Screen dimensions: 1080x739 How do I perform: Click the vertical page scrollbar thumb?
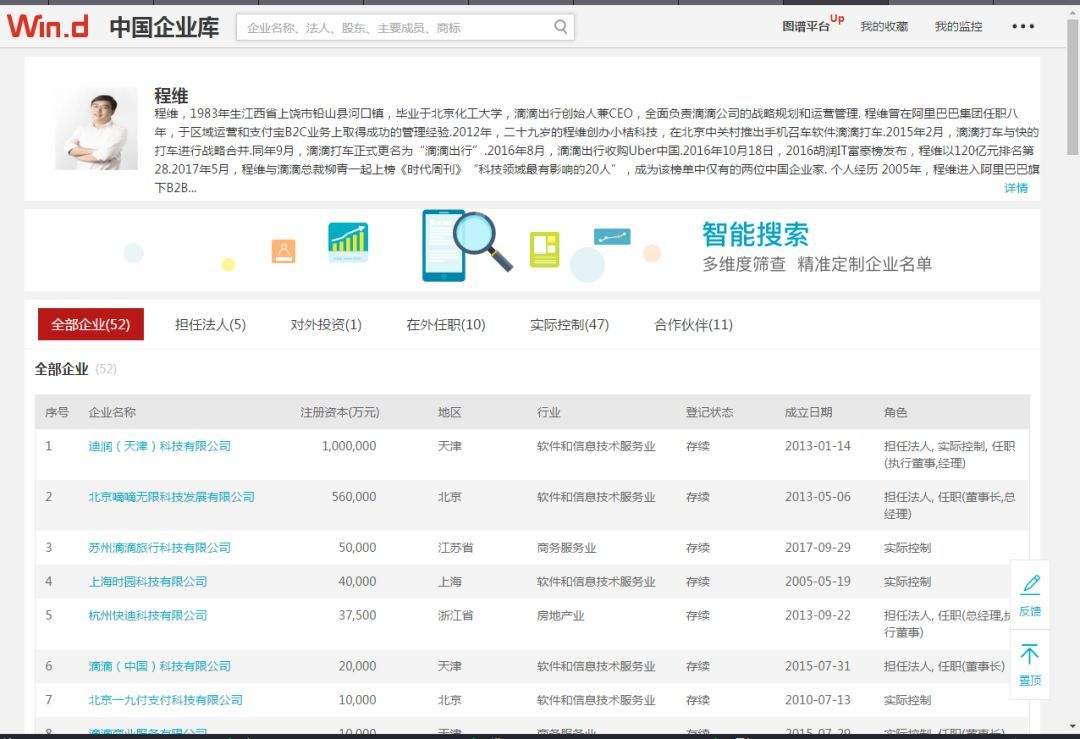pos(1073,86)
